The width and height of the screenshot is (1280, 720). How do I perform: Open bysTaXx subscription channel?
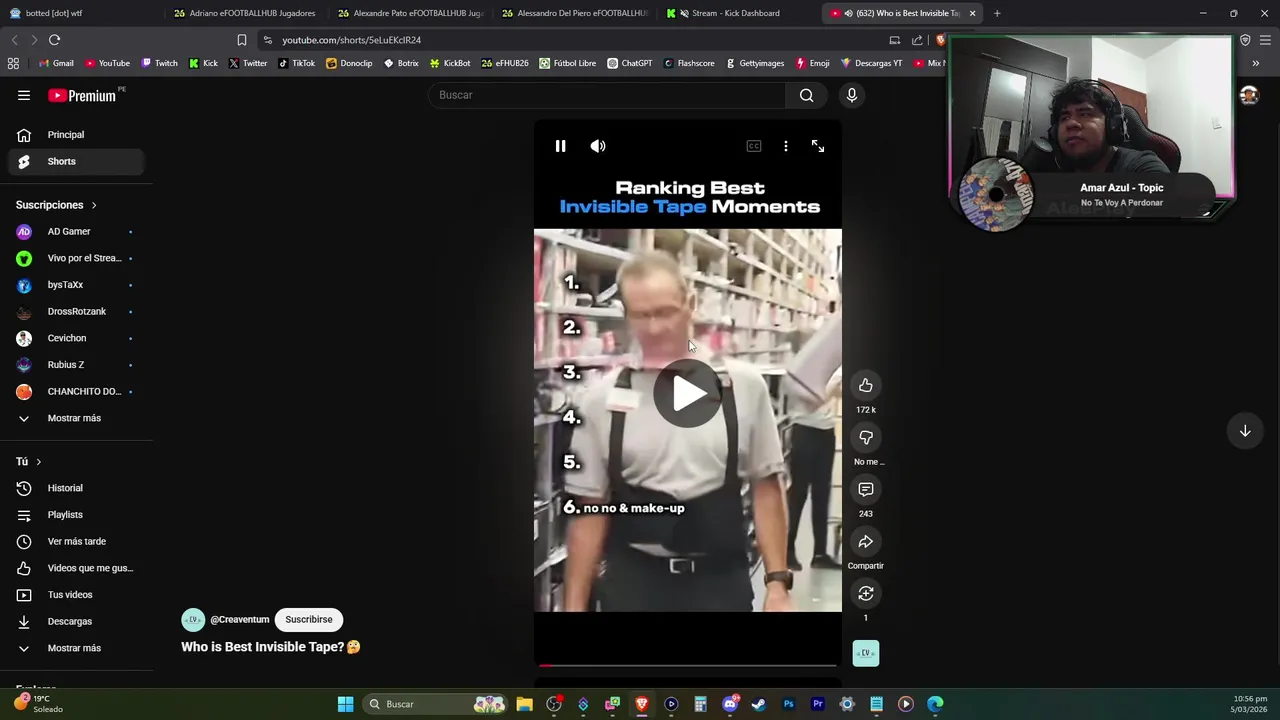tap(76, 285)
